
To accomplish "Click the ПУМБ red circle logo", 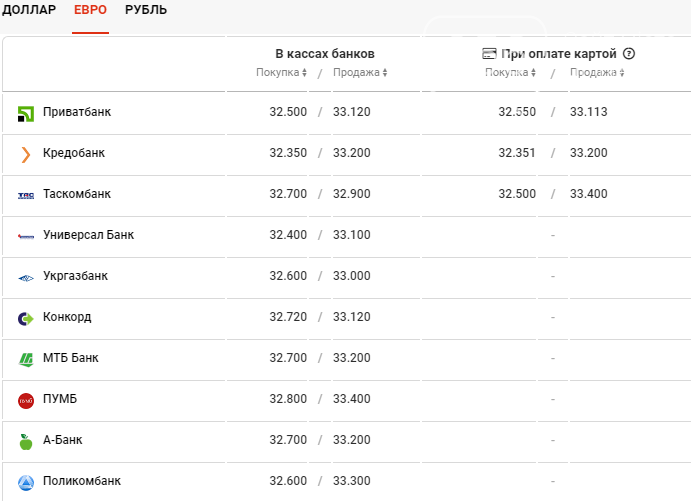I will tap(26, 401).
